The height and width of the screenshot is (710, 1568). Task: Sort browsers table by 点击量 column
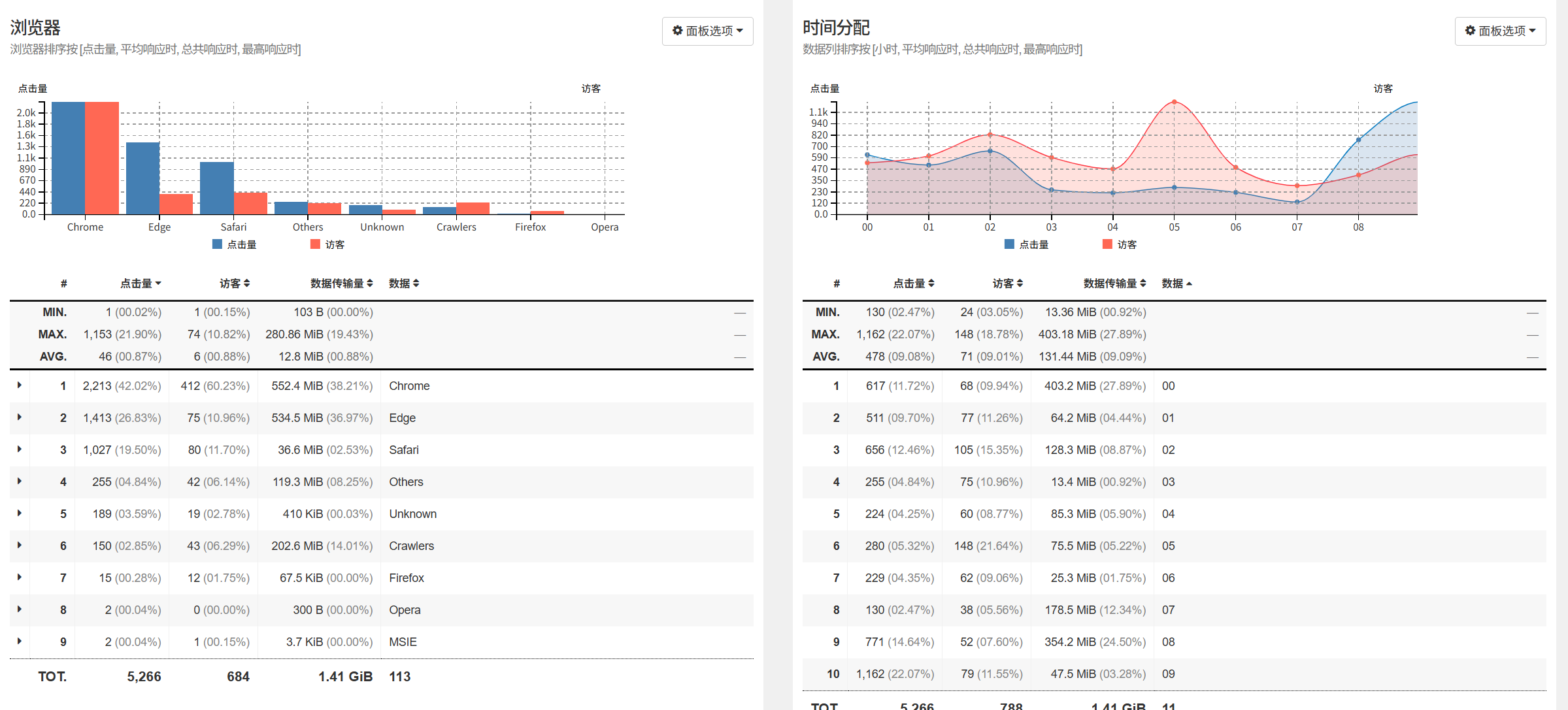(x=140, y=283)
